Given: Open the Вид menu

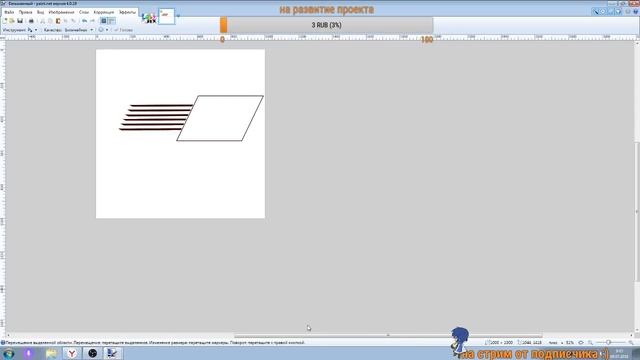Looking at the screenshot, I should pyautogui.click(x=40, y=12).
